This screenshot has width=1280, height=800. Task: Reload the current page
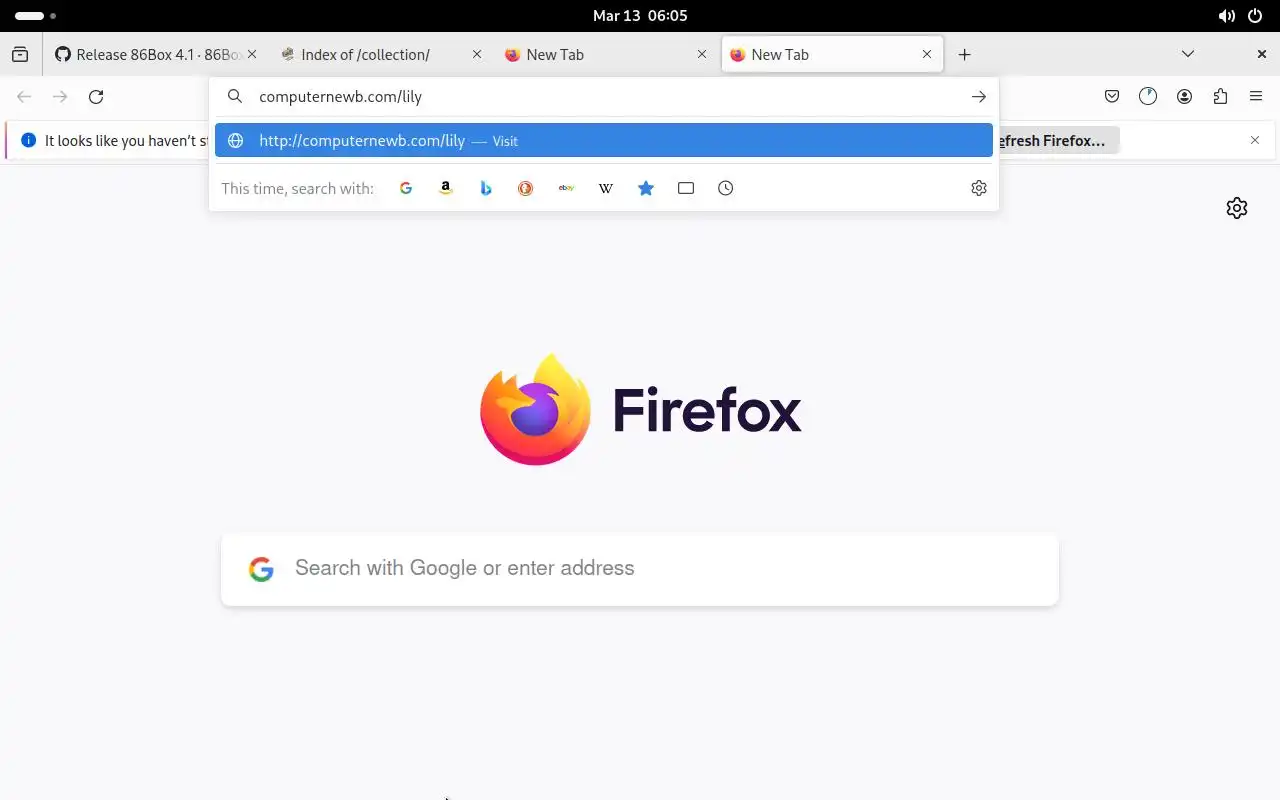(96, 97)
